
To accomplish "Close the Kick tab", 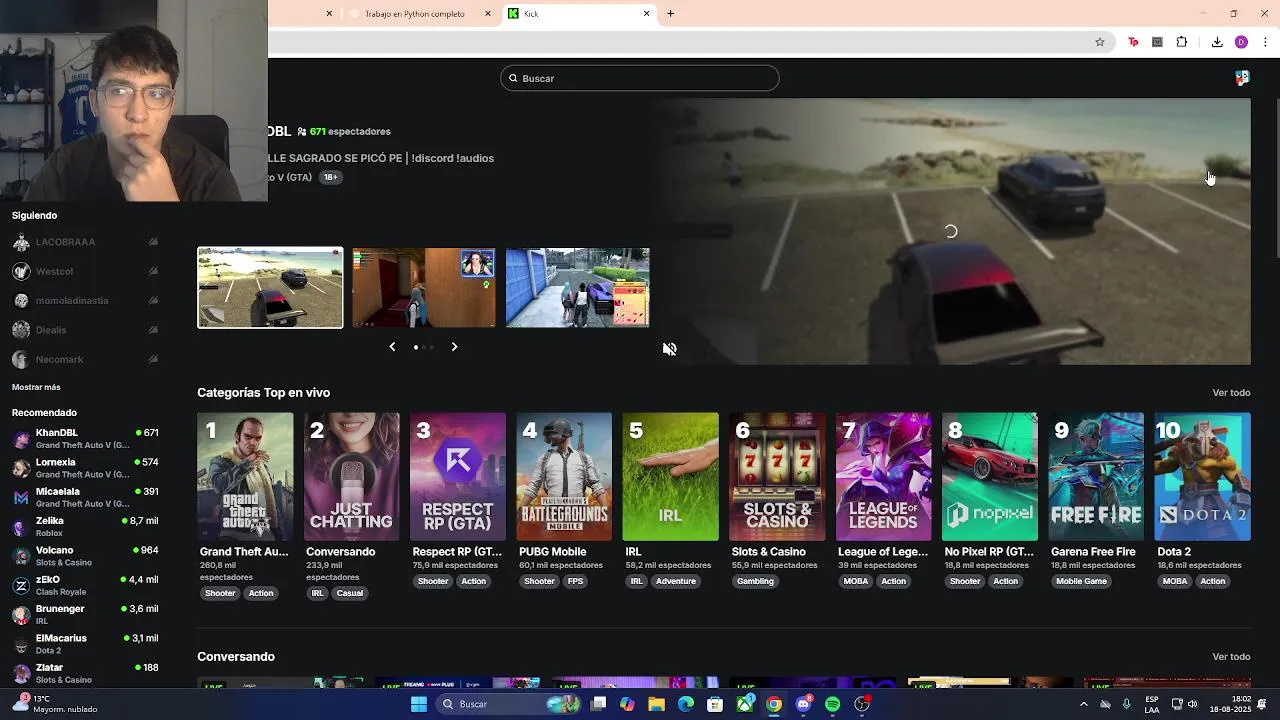I will [x=646, y=14].
